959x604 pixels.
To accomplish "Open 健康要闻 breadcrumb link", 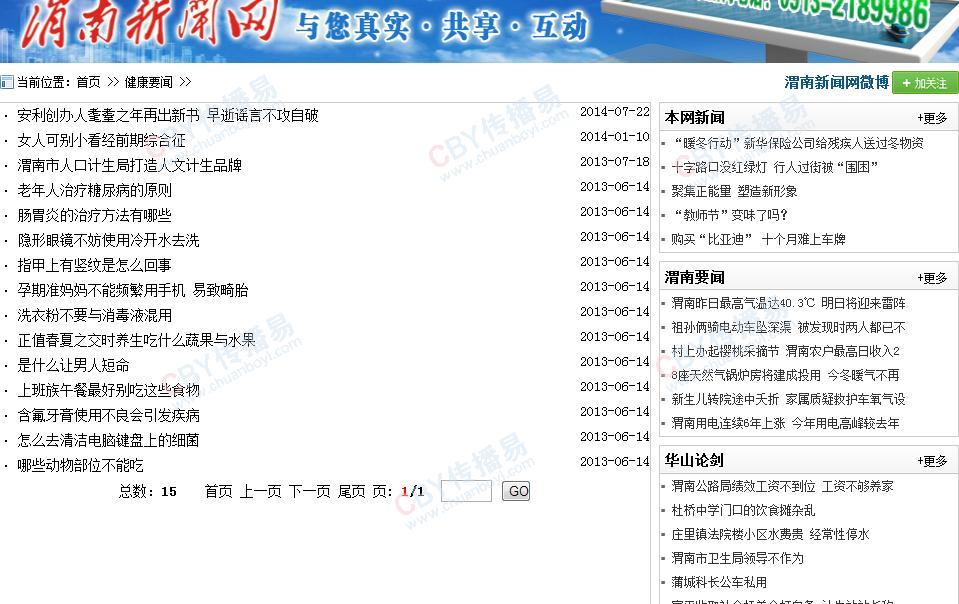I will pyautogui.click(x=148, y=82).
